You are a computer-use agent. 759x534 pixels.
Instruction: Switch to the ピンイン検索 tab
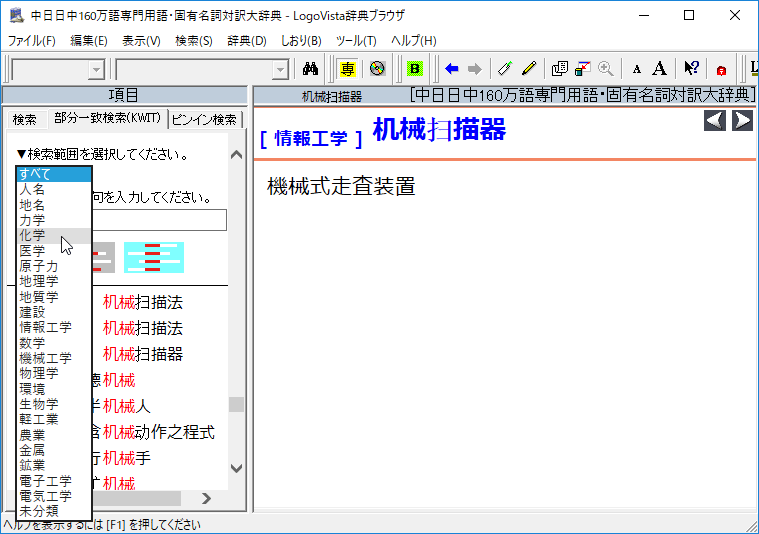pos(204,120)
